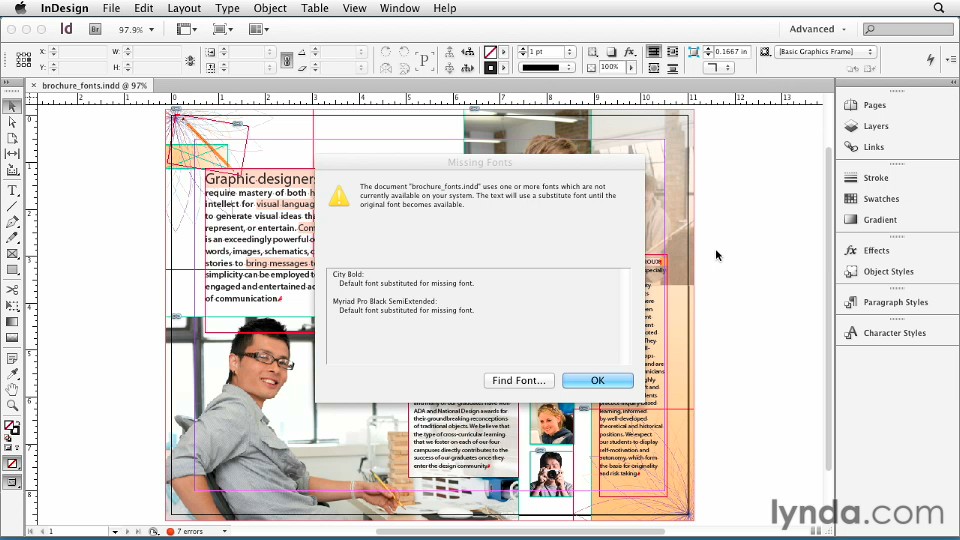This screenshot has height=540, width=960.
Task: Open the File menu
Action: click(x=111, y=8)
